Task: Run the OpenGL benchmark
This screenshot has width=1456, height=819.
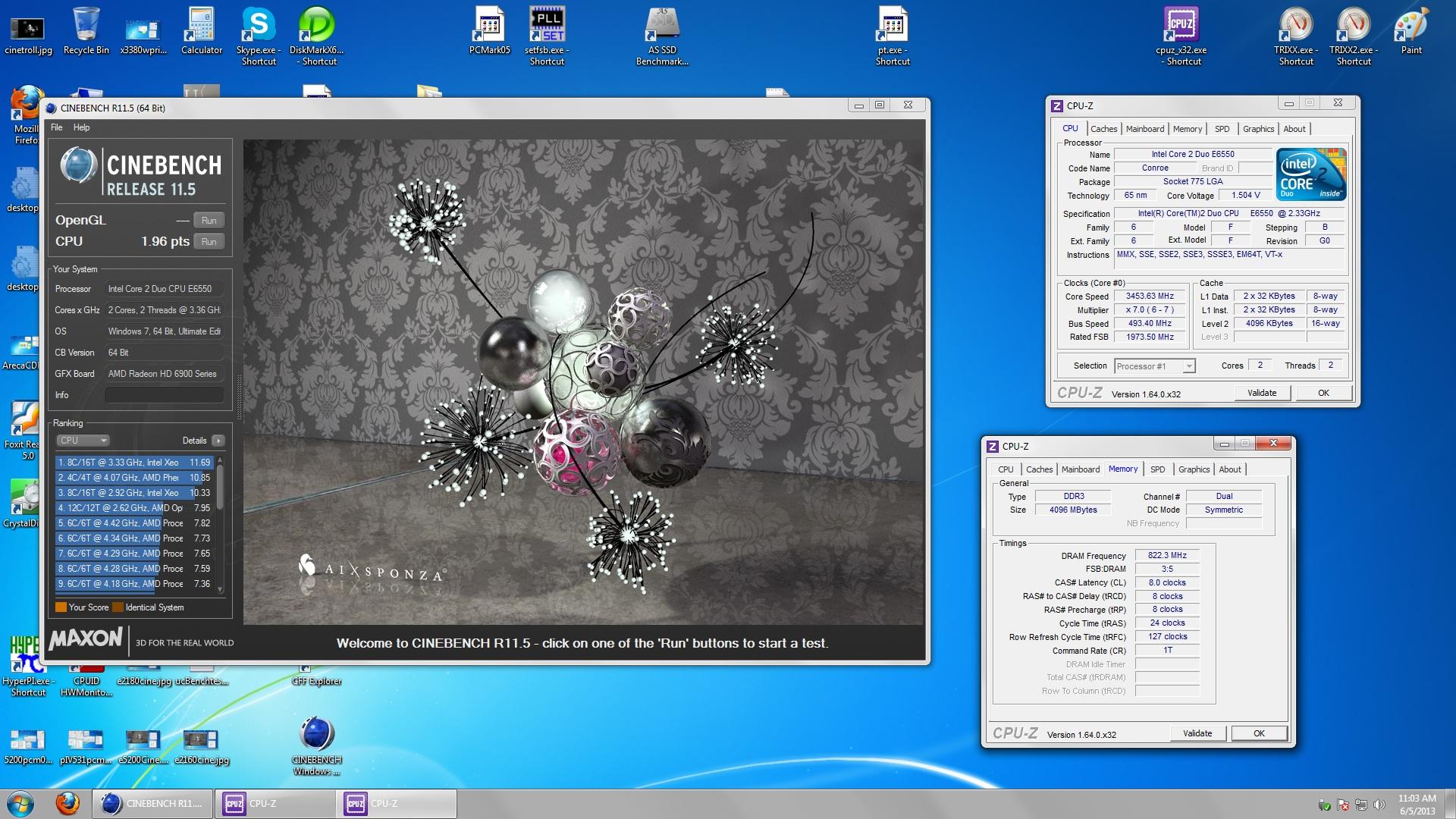Action: [x=209, y=221]
